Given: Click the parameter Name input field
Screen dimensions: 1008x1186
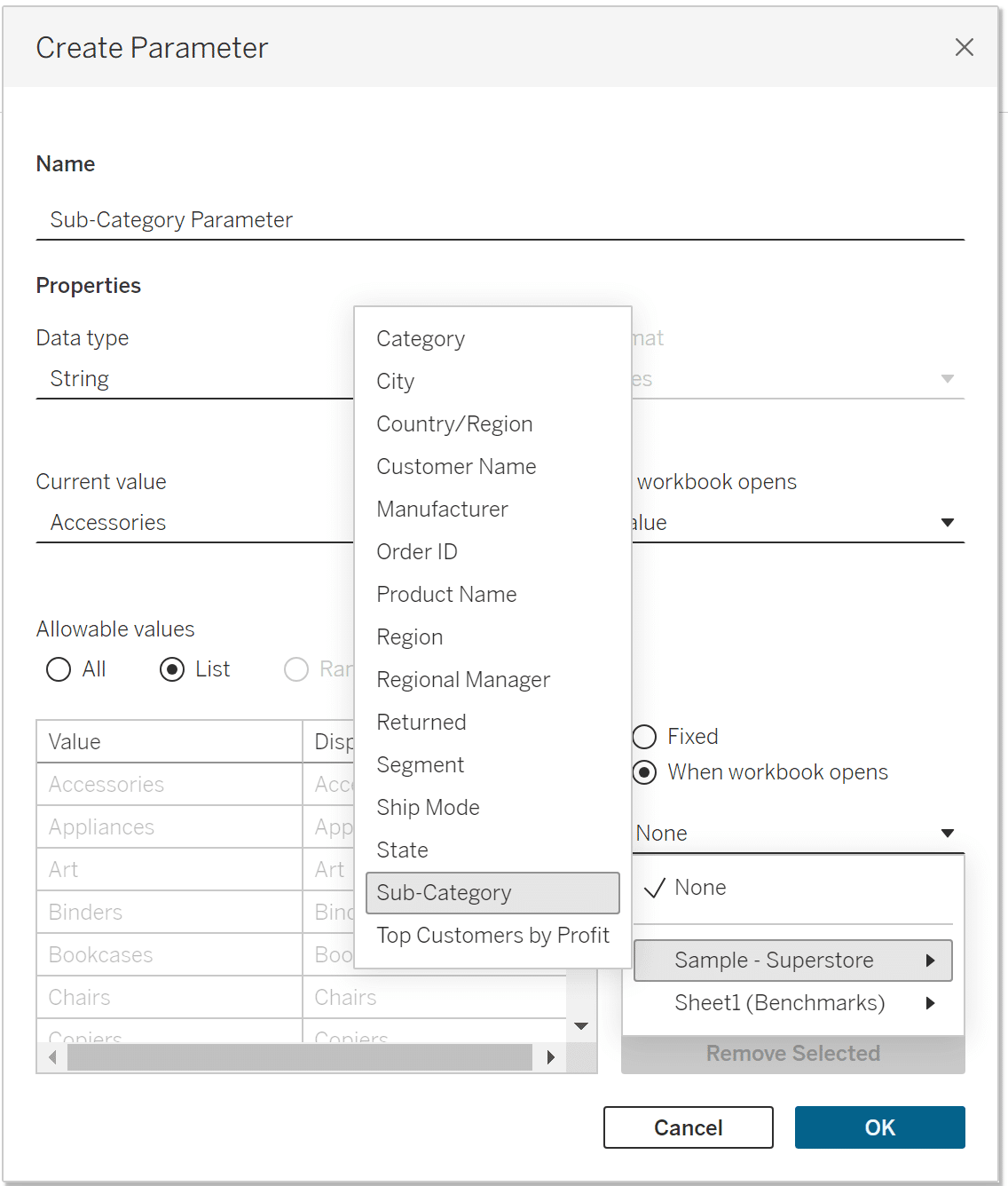Looking at the screenshot, I should click(x=500, y=219).
